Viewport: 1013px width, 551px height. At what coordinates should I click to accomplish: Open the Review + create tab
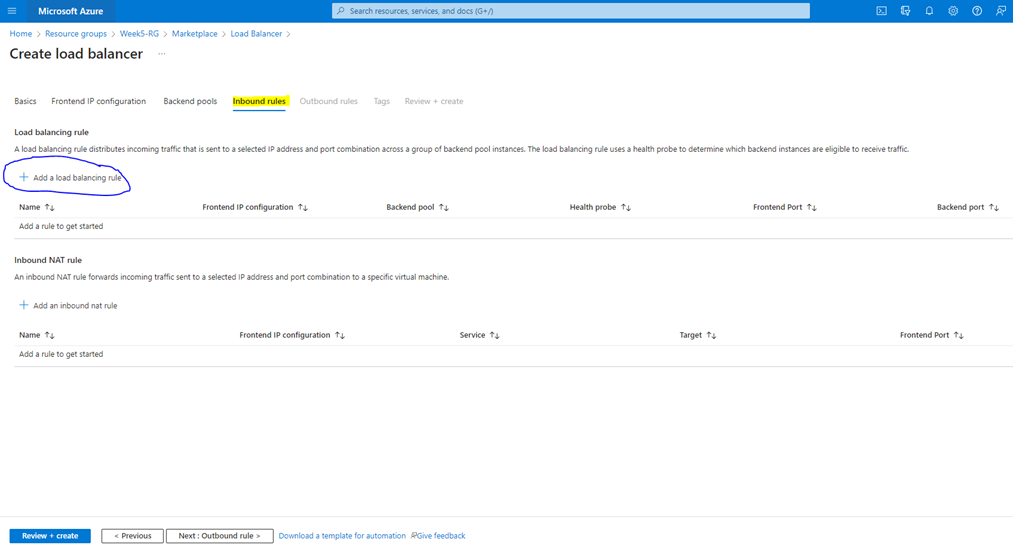click(433, 101)
